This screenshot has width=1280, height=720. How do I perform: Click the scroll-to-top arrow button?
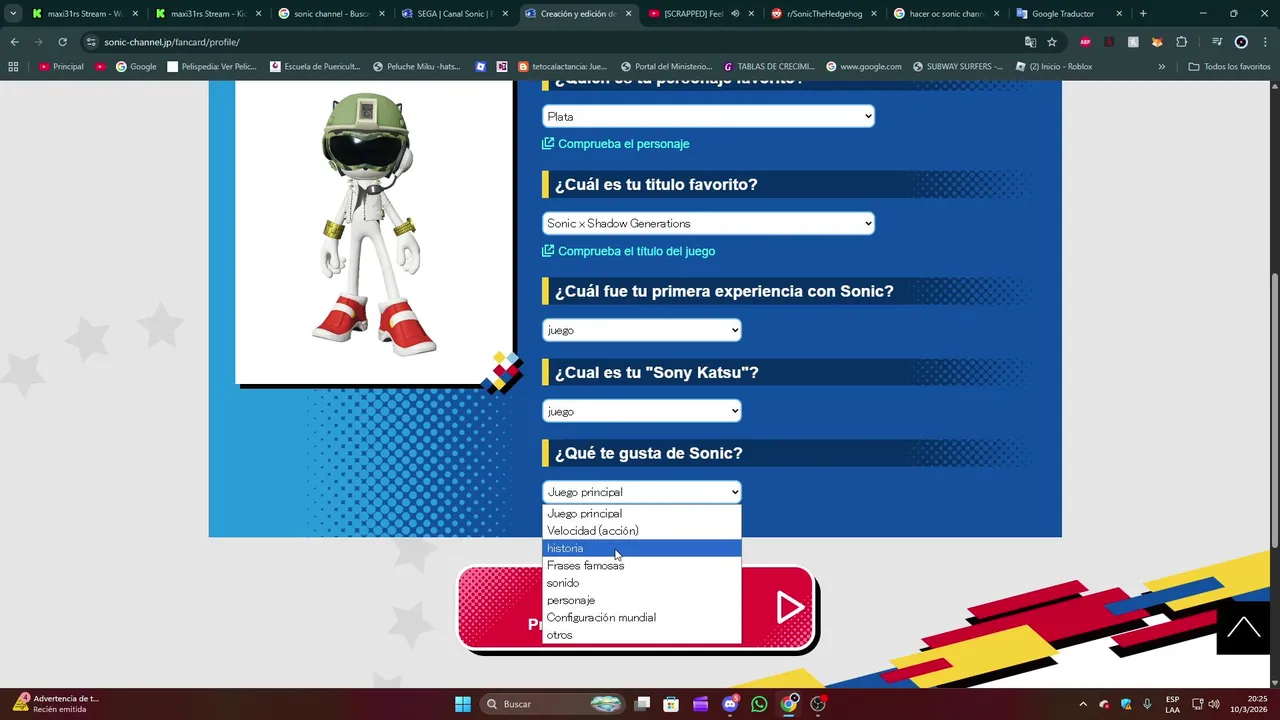[1244, 628]
